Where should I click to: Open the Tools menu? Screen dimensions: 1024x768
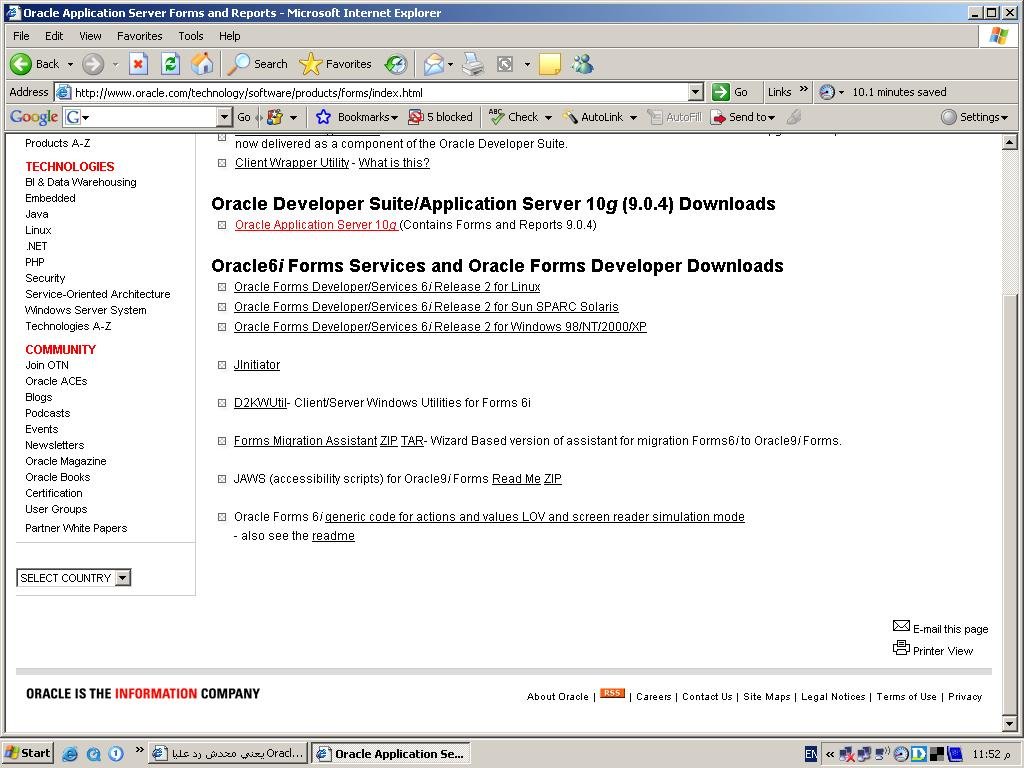click(x=191, y=36)
